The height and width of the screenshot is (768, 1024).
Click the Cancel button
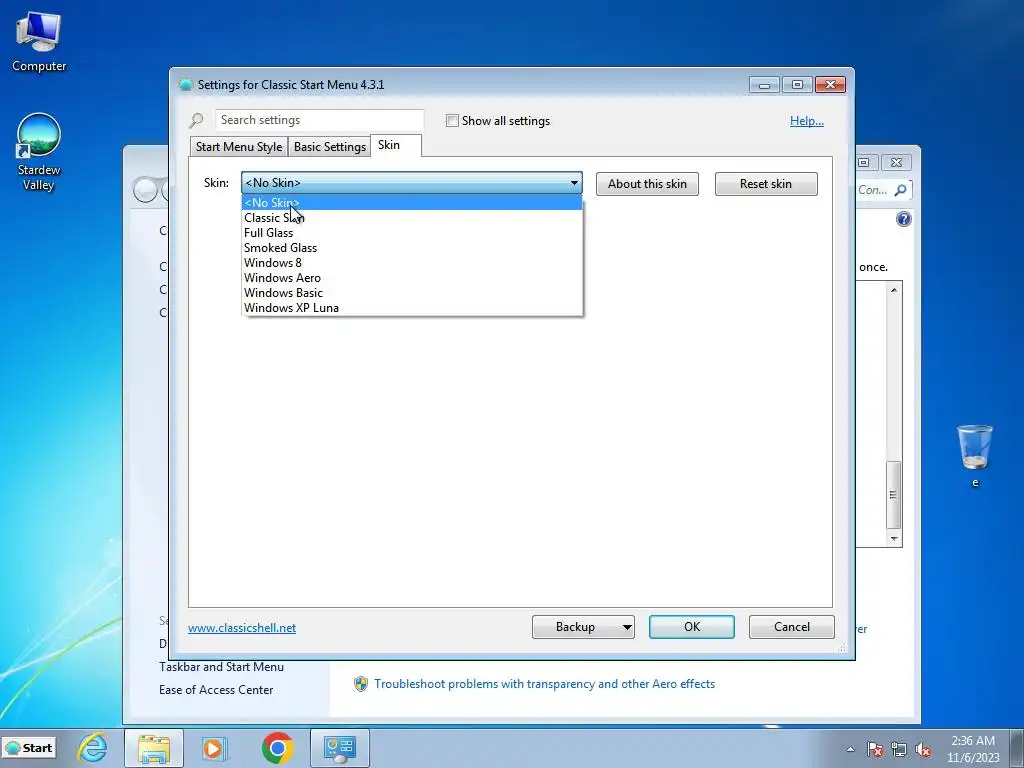coord(792,627)
